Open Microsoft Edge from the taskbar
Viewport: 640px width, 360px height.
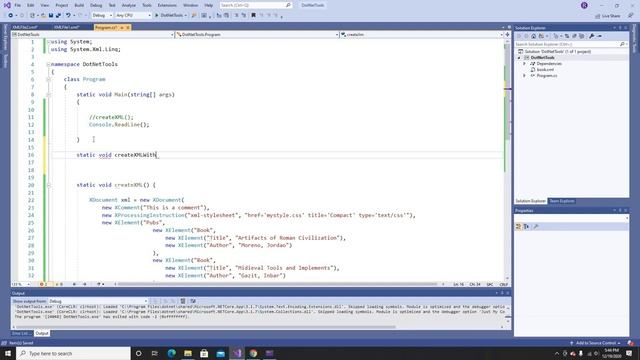coord(171,353)
